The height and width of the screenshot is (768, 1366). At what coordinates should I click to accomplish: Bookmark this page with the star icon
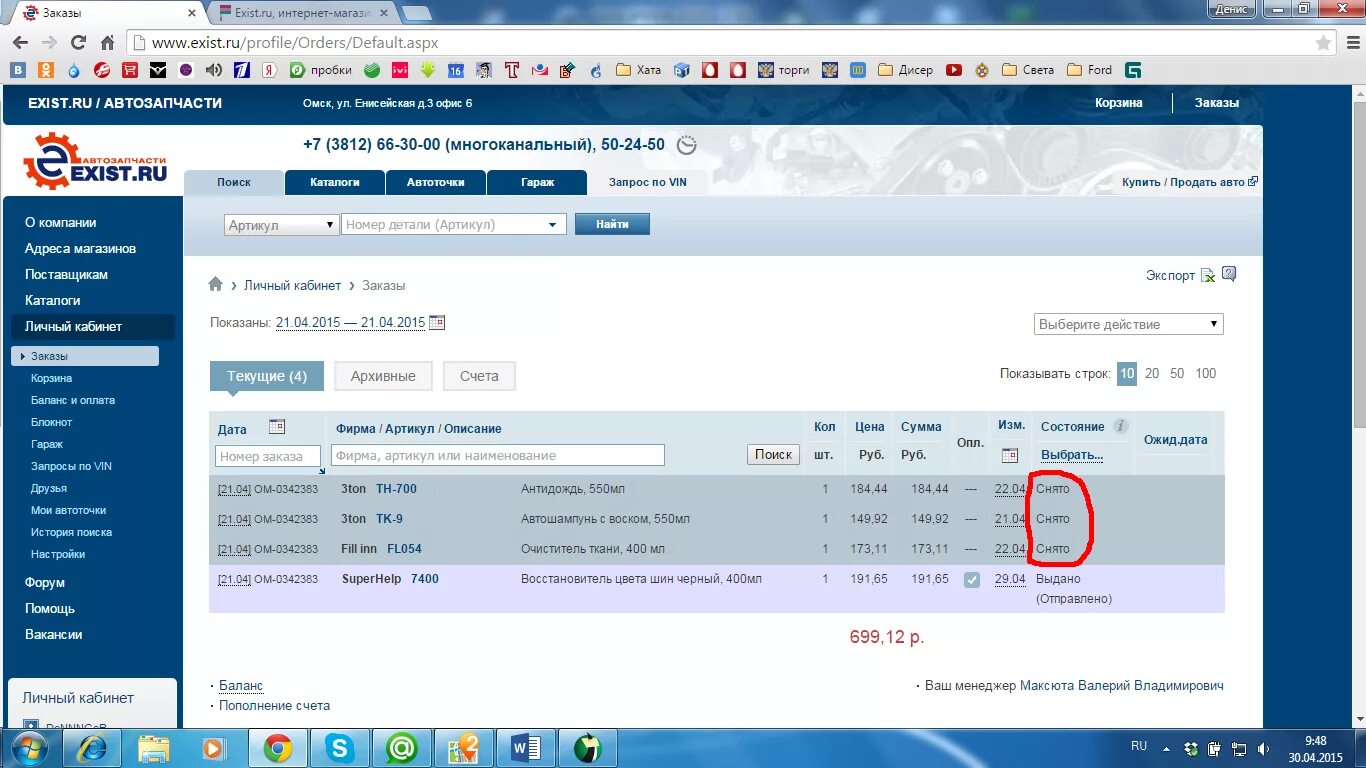coord(1324,43)
